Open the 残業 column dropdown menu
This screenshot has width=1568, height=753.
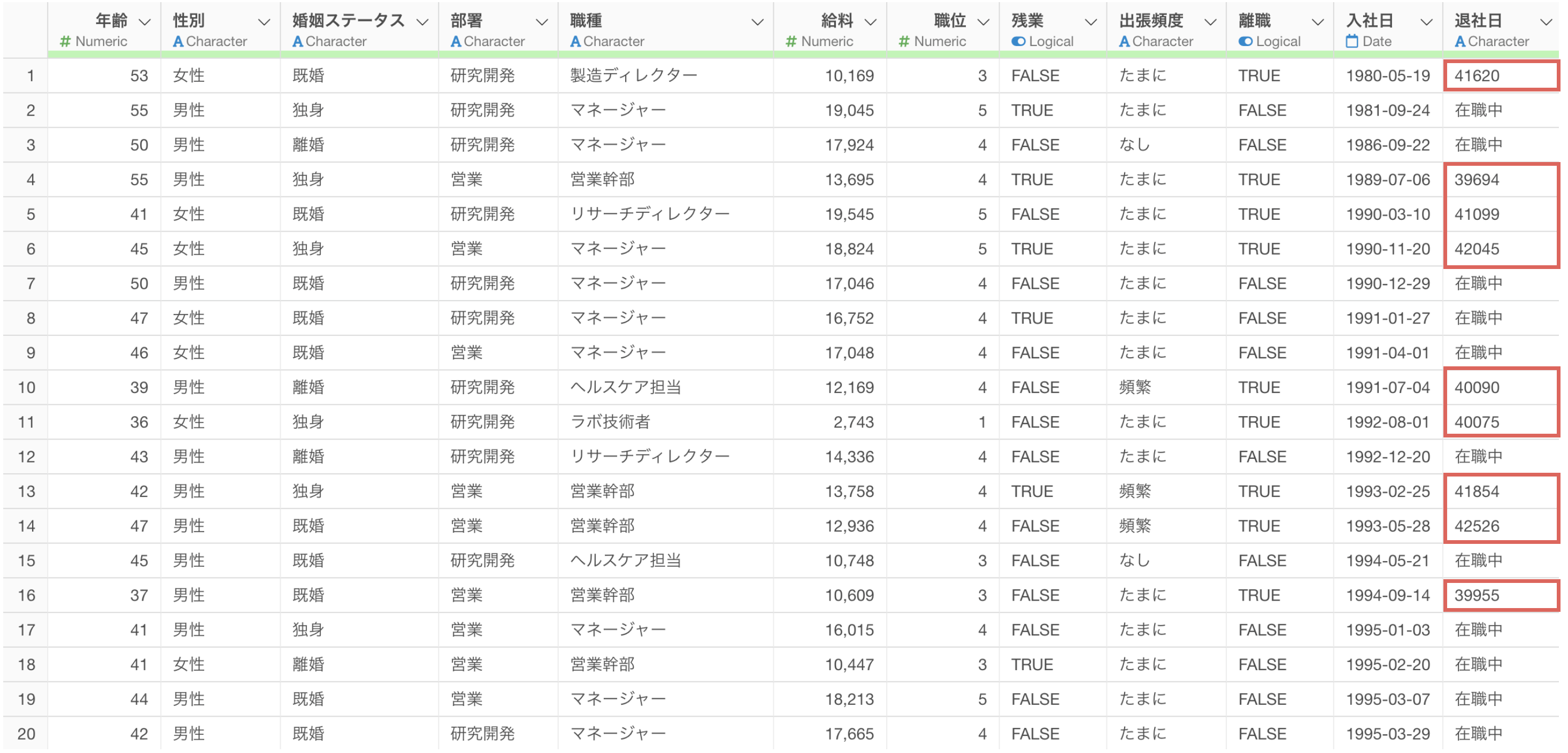pos(1091,22)
